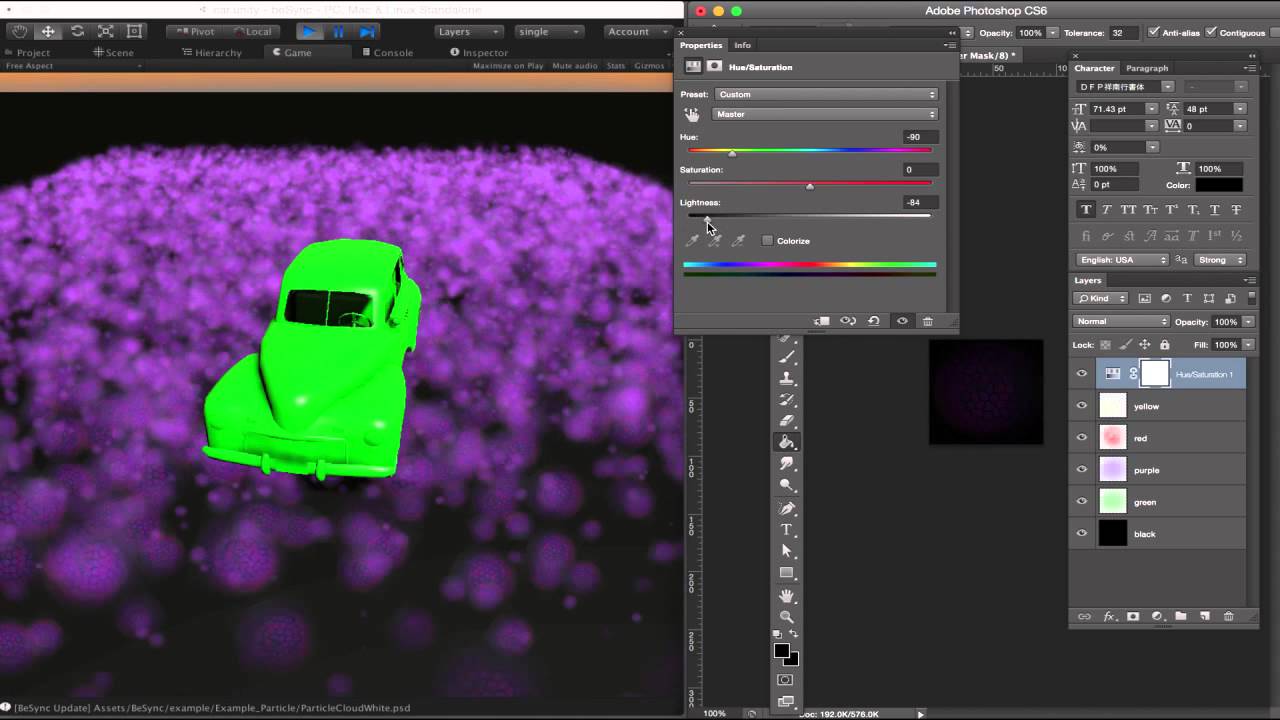Hide the black layer
The width and height of the screenshot is (1280, 720).
pyautogui.click(x=1081, y=534)
